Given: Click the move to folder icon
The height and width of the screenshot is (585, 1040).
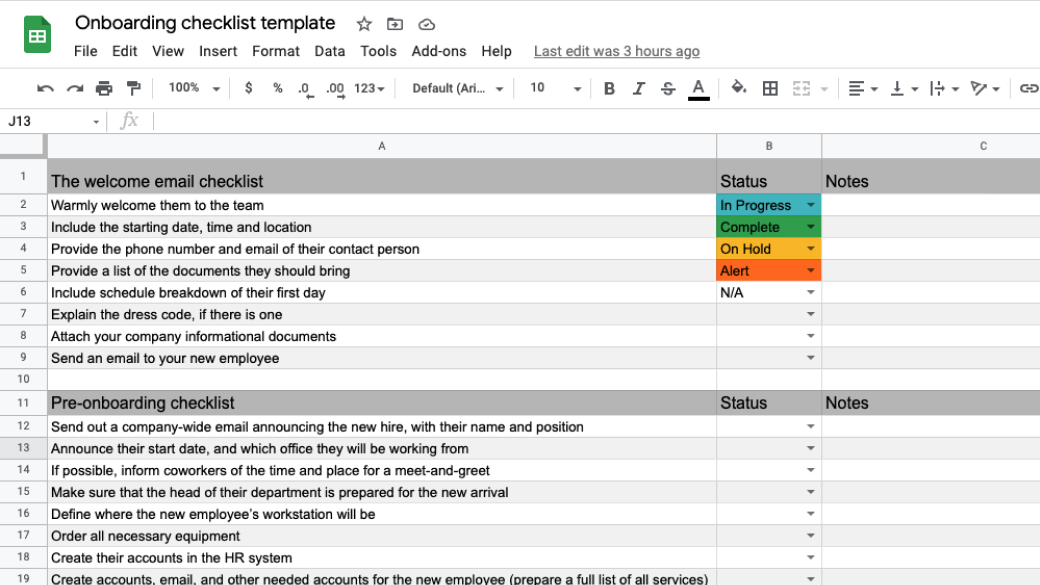Looking at the screenshot, I should point(395,25).
